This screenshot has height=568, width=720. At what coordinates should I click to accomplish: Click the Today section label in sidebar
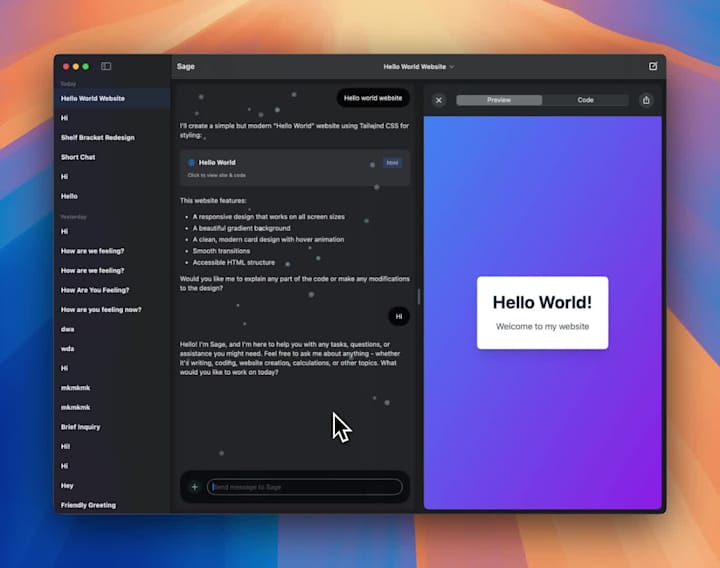[x=68, y=84]
